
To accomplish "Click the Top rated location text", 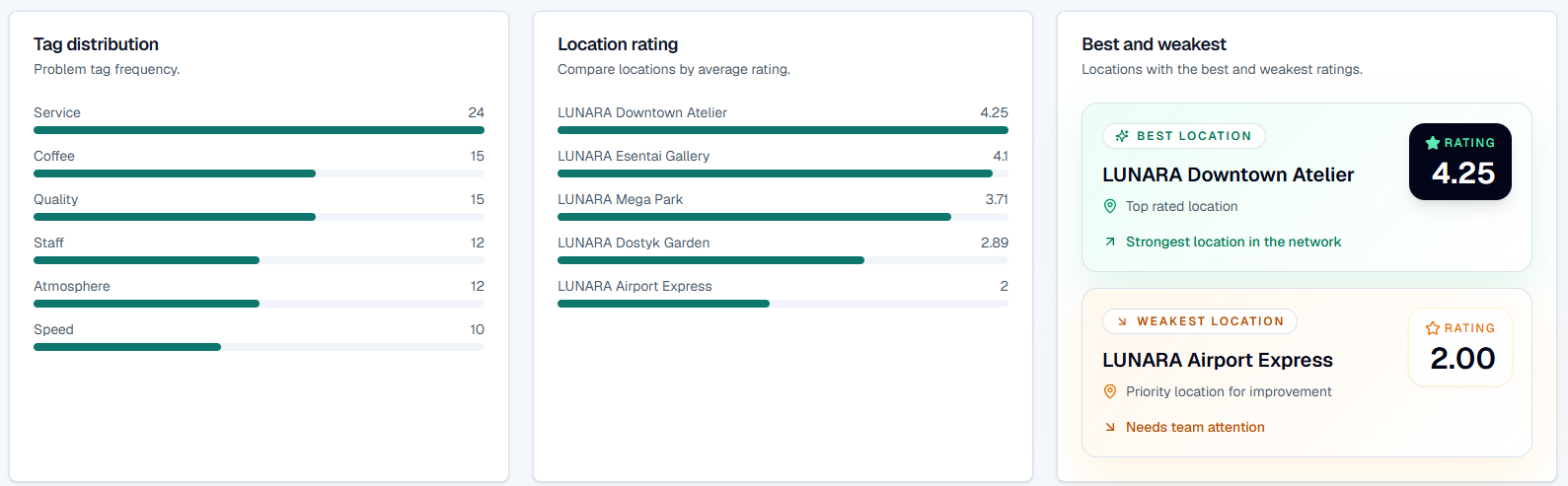I will (1181, 206).
